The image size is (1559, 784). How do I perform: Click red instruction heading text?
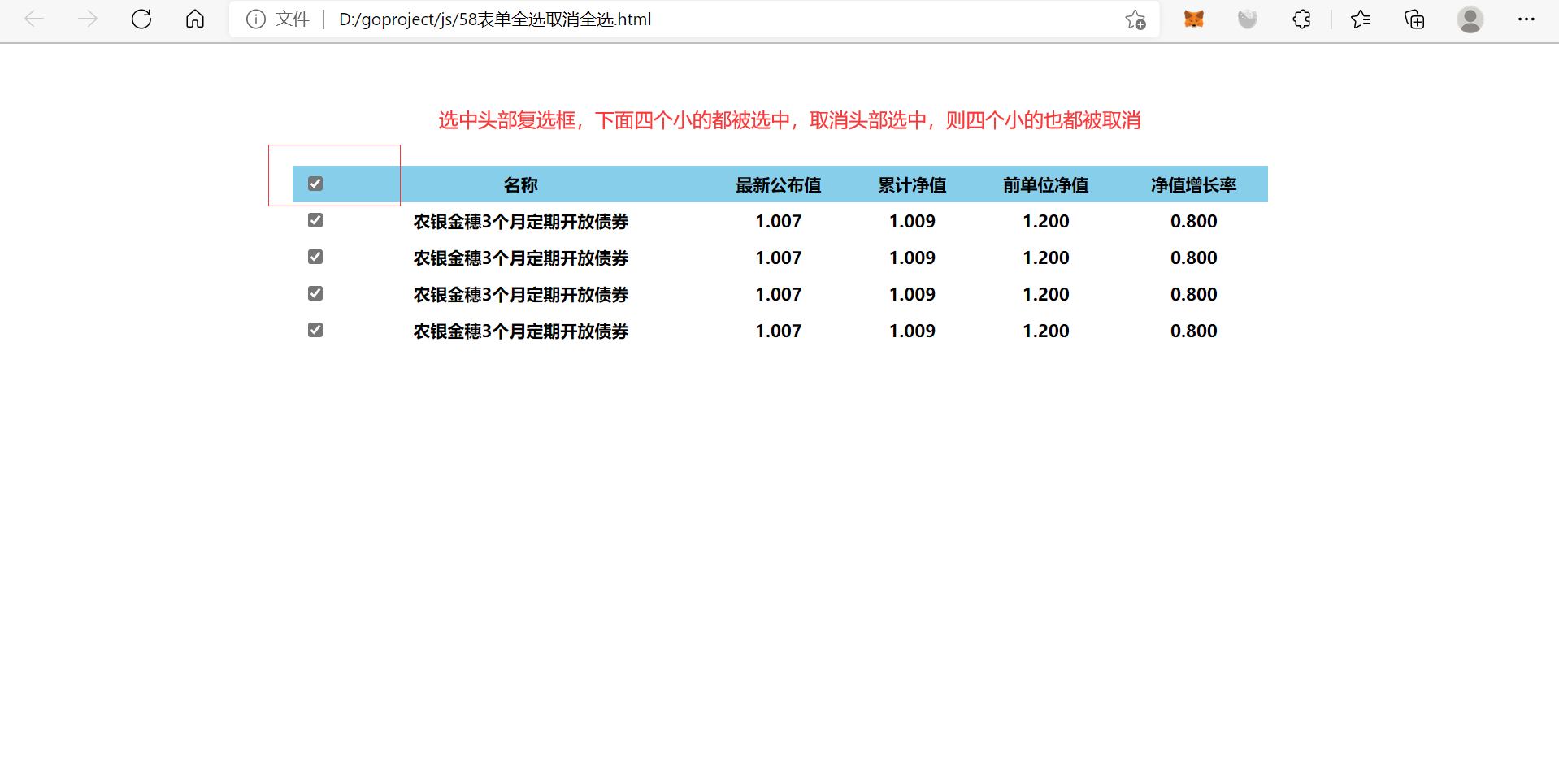pos(789,120)
